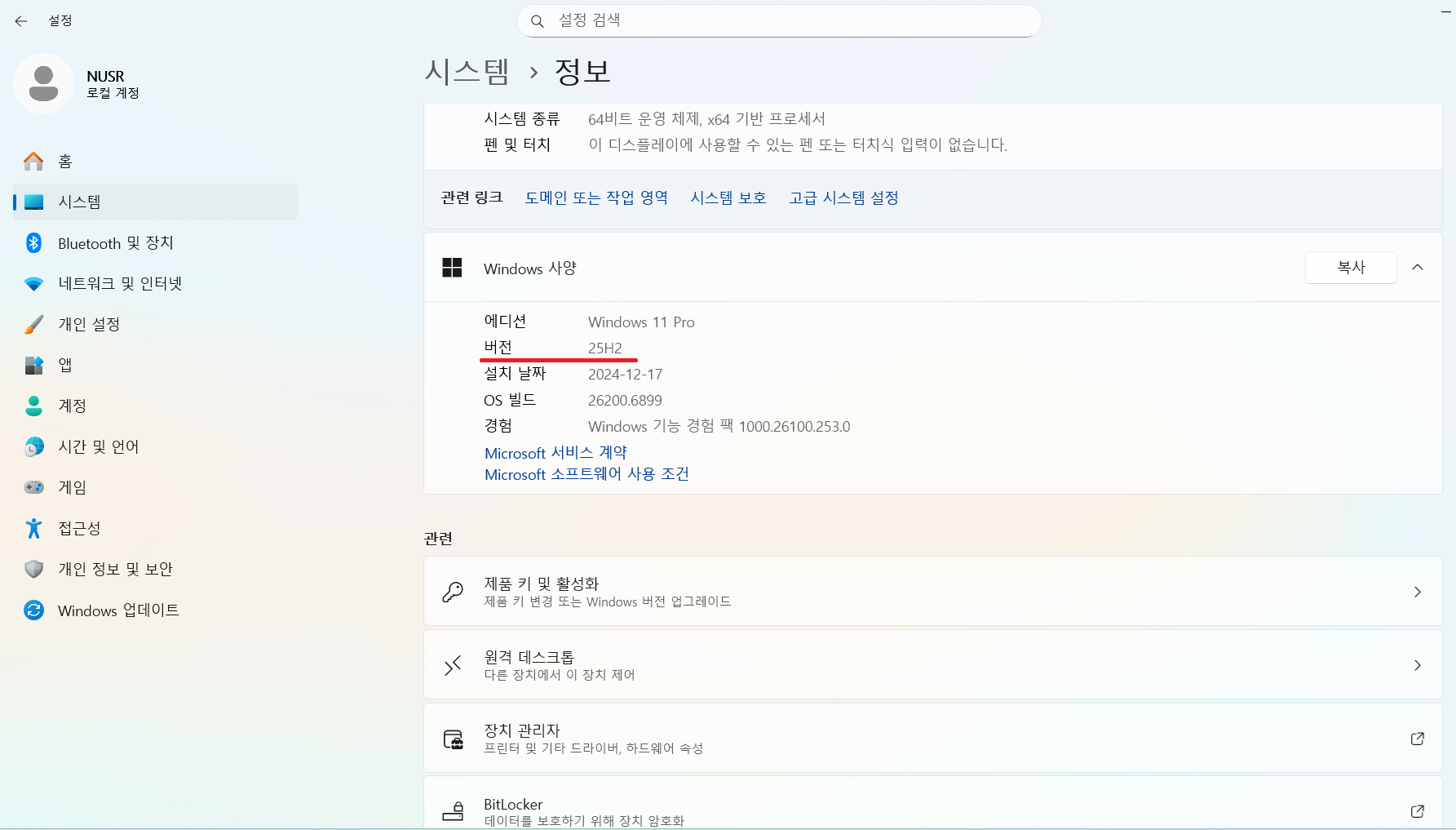Open 계정 settings label
Screen dimensions: 1456x830
pos(72,406)
